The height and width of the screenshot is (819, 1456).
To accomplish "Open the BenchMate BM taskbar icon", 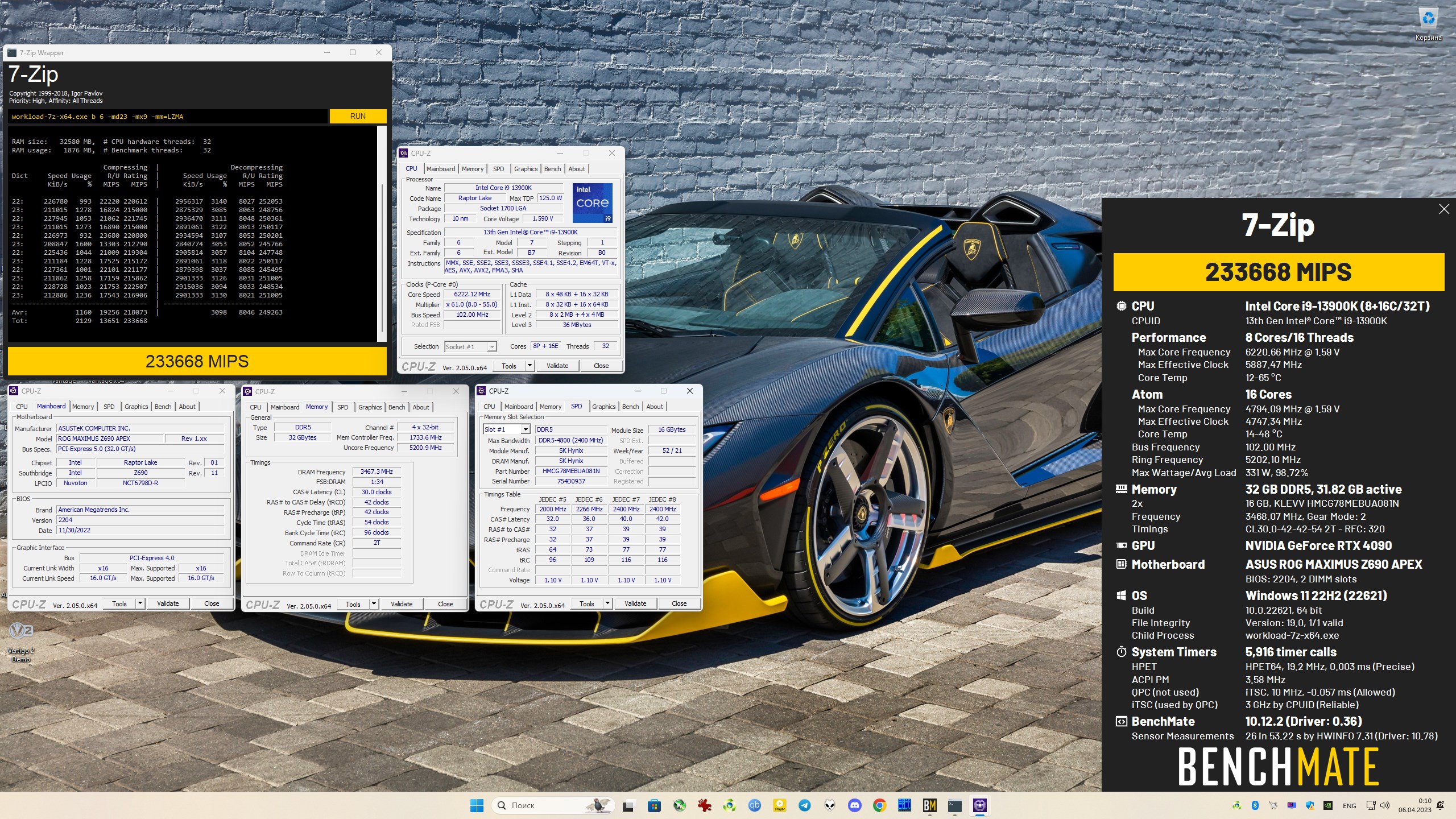I will (x=930, y=805).
